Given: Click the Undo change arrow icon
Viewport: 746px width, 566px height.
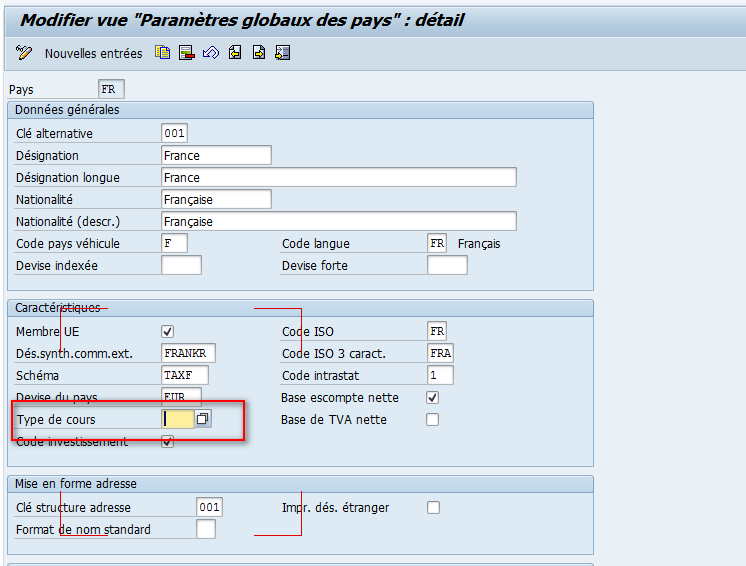Looking at the screenshot, I should click(x=210, y=53).
